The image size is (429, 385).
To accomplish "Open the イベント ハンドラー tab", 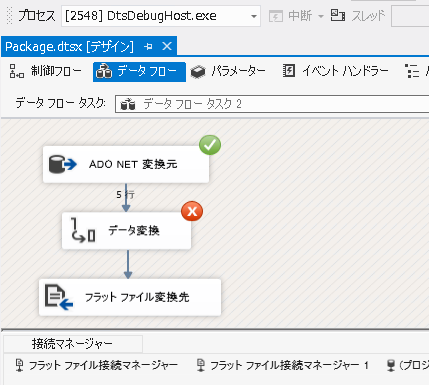I will click(x=335, y=71).
